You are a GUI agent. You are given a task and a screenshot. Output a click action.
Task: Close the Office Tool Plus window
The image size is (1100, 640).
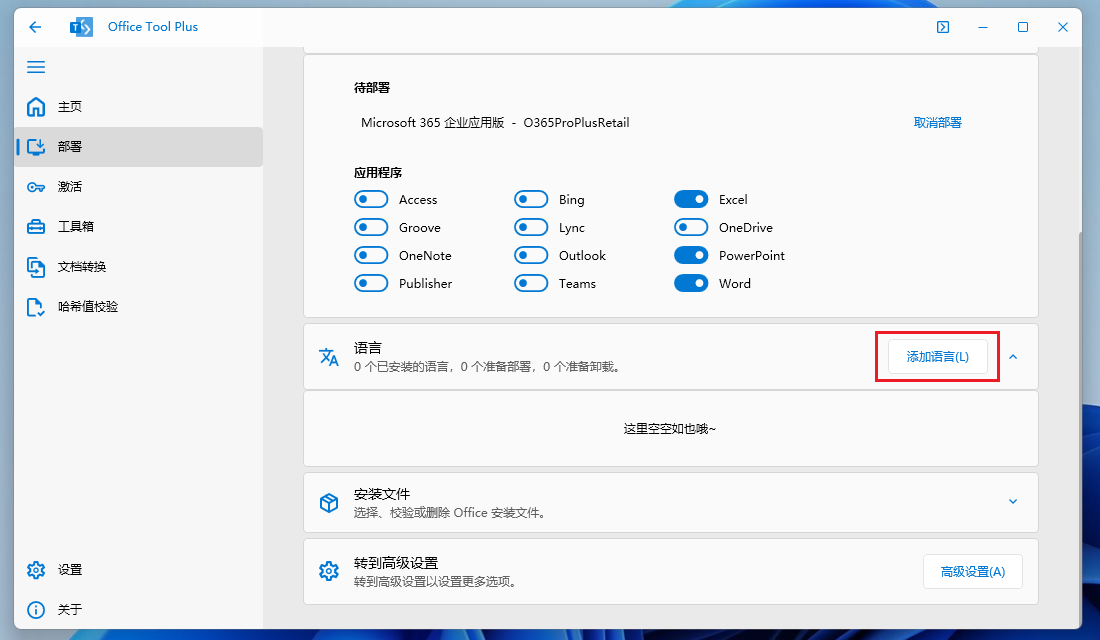(1063, 27)
